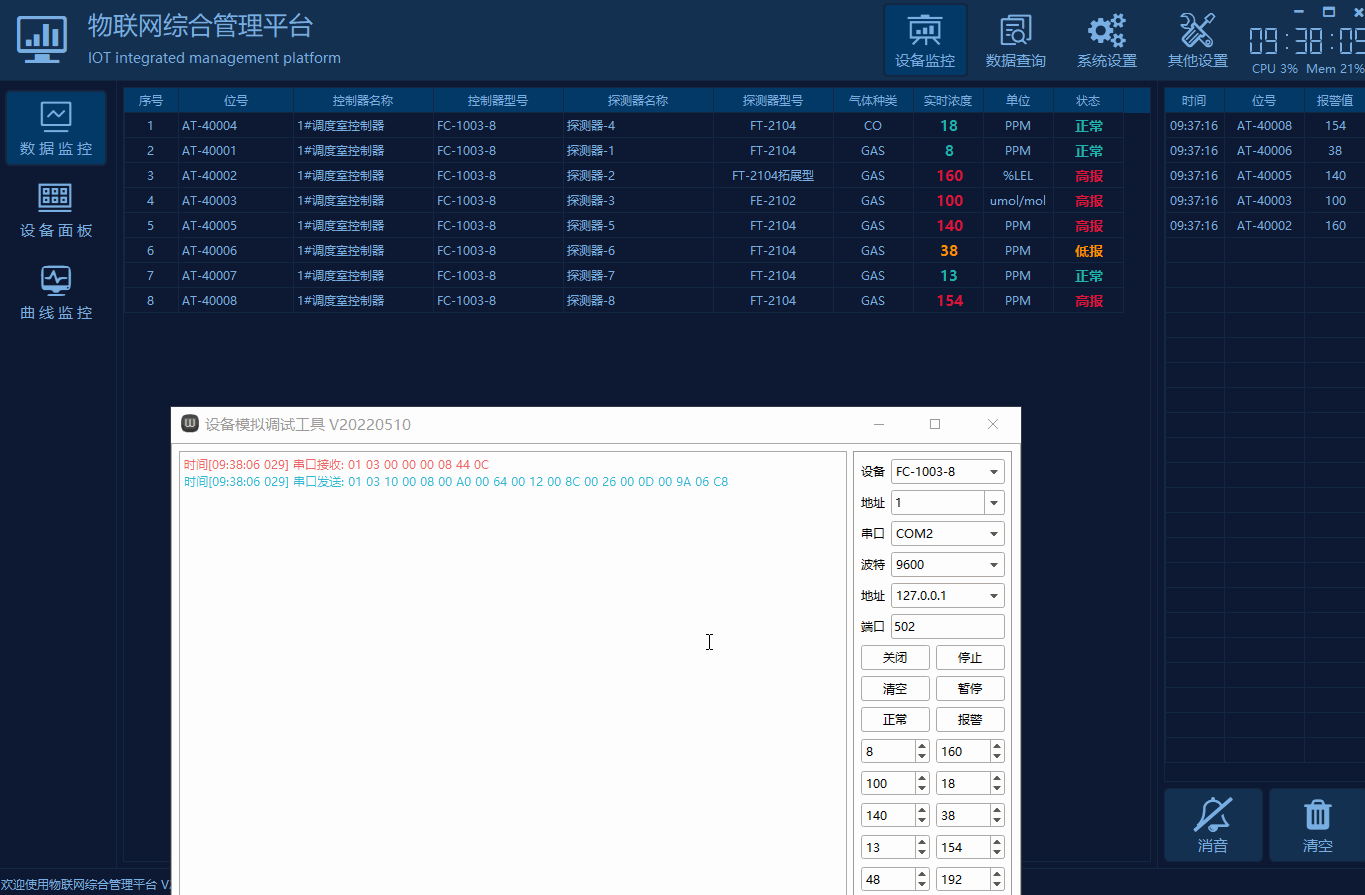The height and width of the screenshot is (895, 1365).
Task: Click the 气体种类 column header
Action: click(873, 101)
